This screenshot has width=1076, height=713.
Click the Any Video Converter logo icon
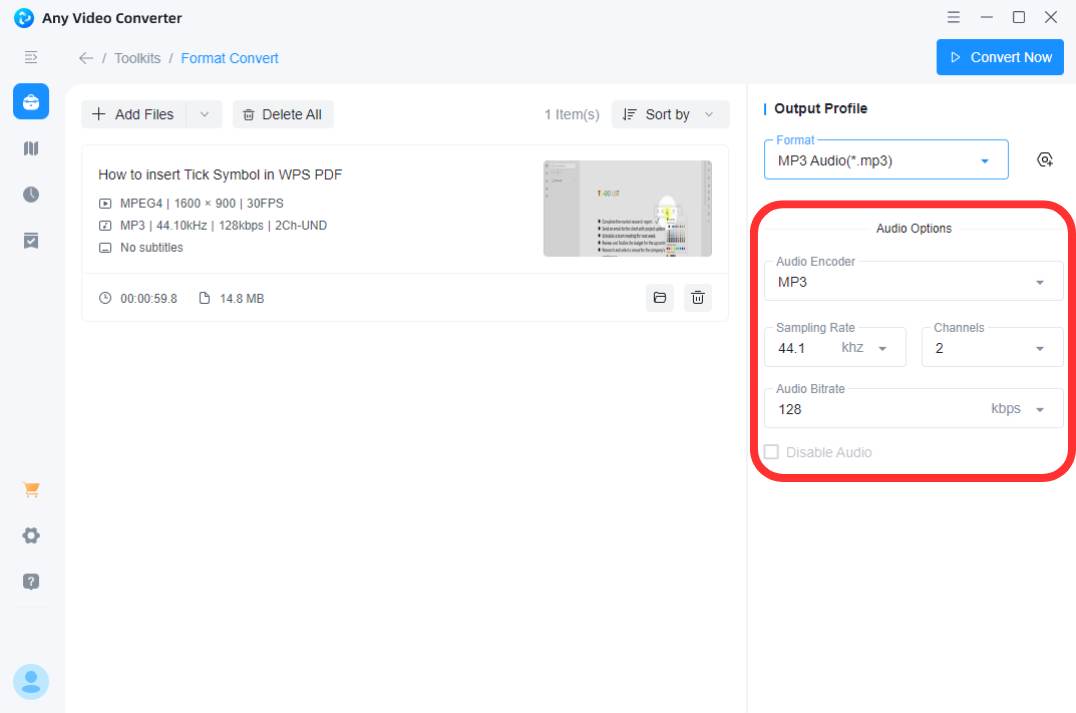23,18
